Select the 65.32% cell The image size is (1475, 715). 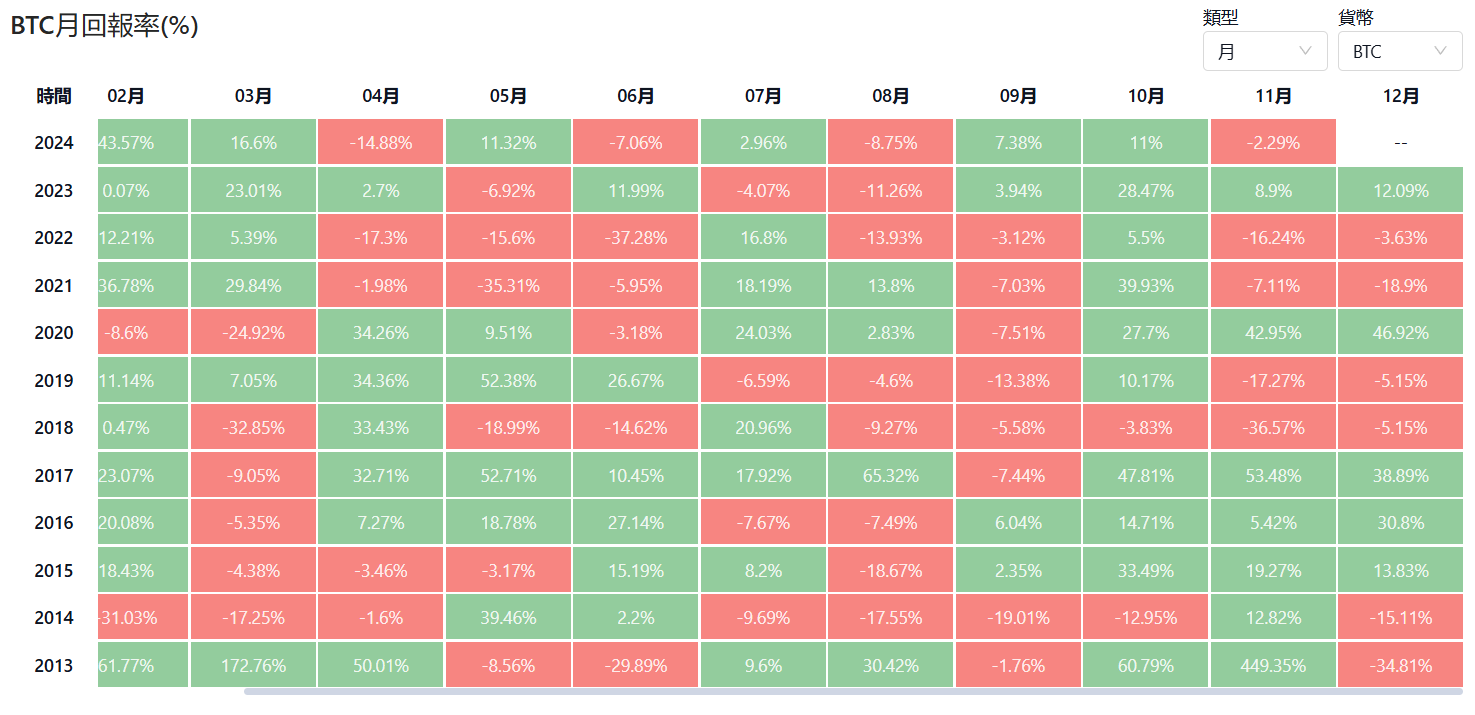point(891,475)
